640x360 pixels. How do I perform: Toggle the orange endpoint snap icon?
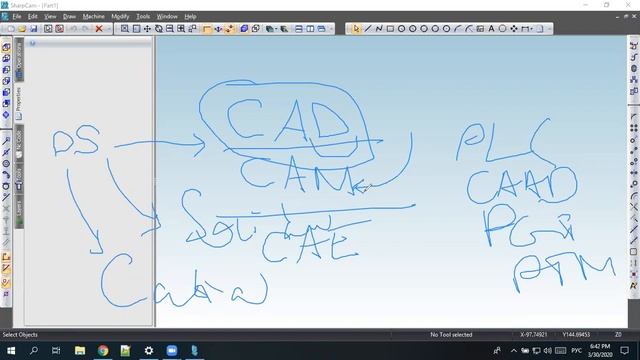coord(6,257)
